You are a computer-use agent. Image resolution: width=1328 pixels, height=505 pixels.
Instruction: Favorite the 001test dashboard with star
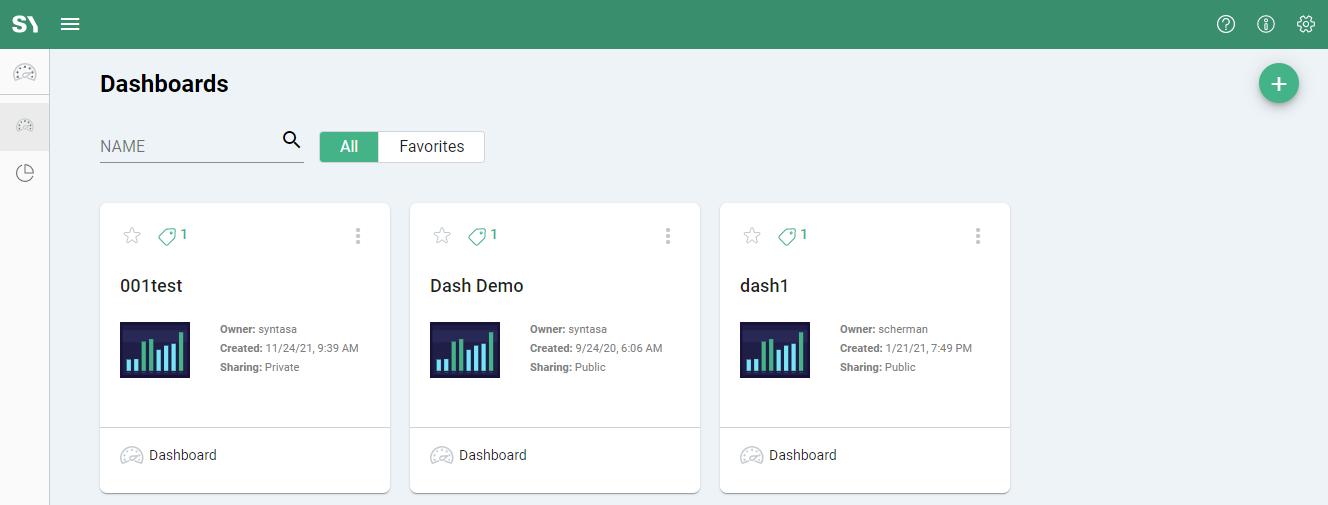[132, 236]
